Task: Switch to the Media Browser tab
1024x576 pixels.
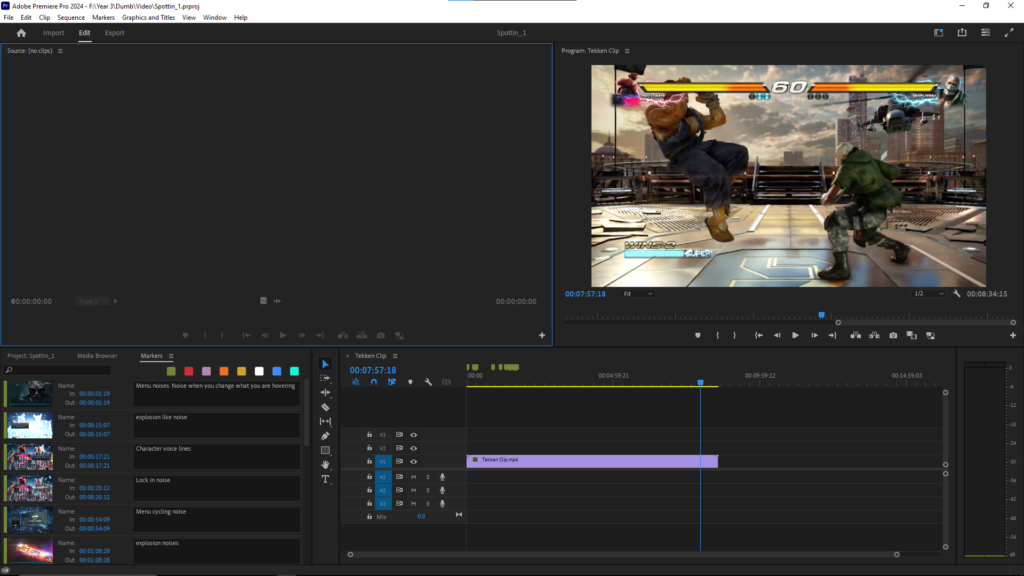Action: coord(97,356)
